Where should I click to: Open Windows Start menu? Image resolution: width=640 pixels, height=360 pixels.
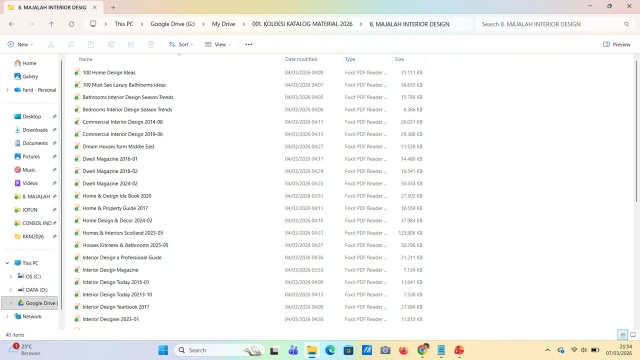163,350
